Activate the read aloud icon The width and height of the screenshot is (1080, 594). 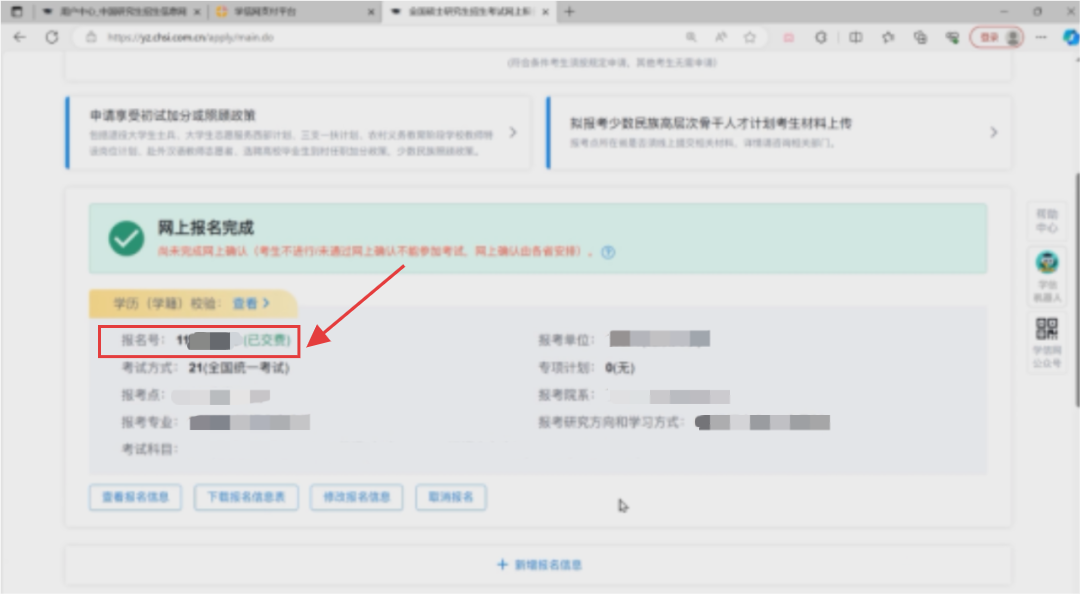tap(720, 37)
